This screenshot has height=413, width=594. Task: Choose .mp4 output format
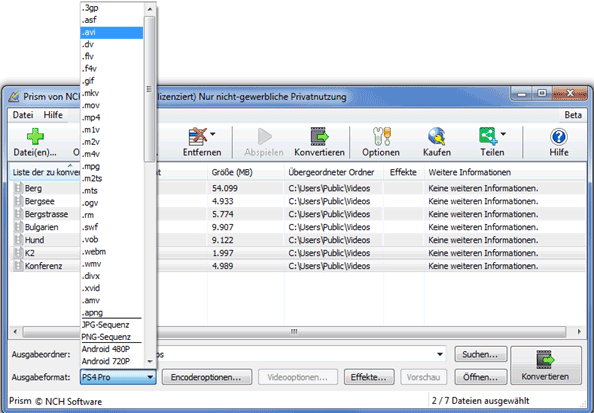112,117
